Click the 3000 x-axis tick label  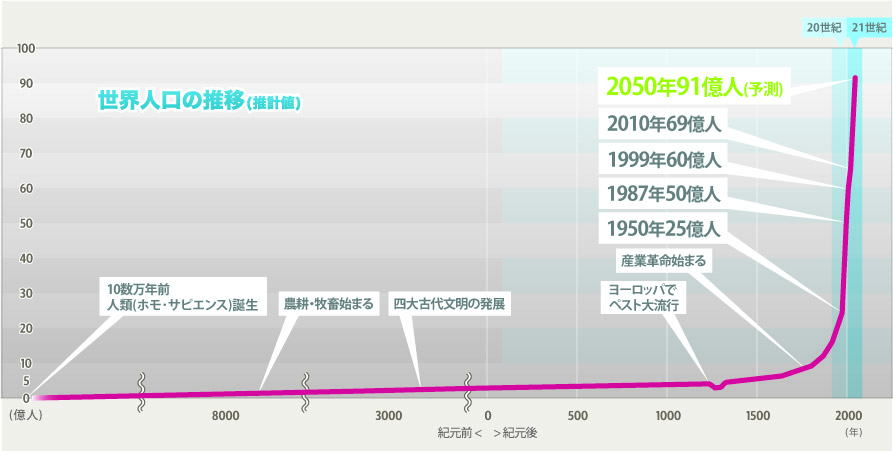[388, 416]
